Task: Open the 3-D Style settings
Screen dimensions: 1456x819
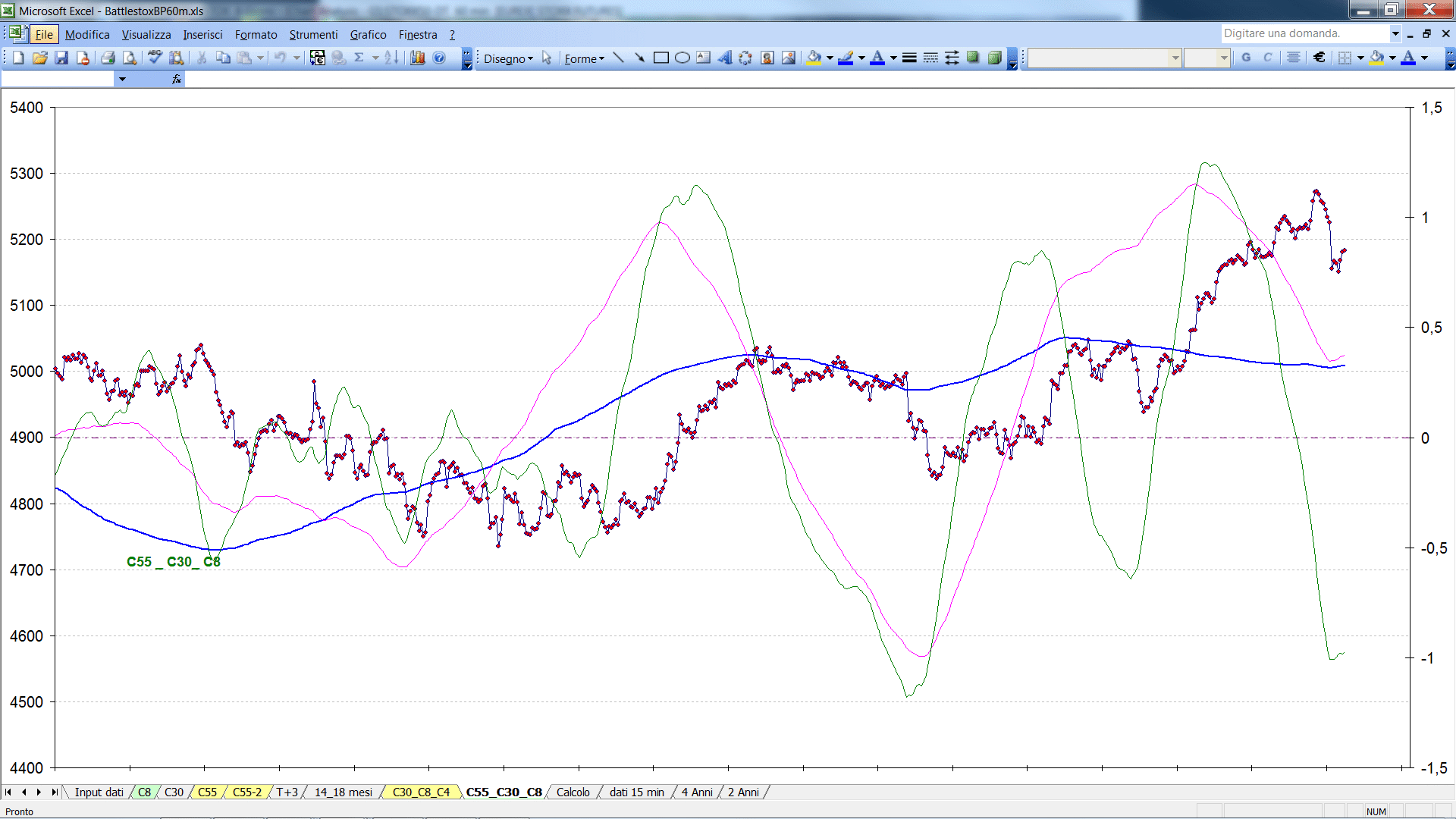Action: [994, 58]
